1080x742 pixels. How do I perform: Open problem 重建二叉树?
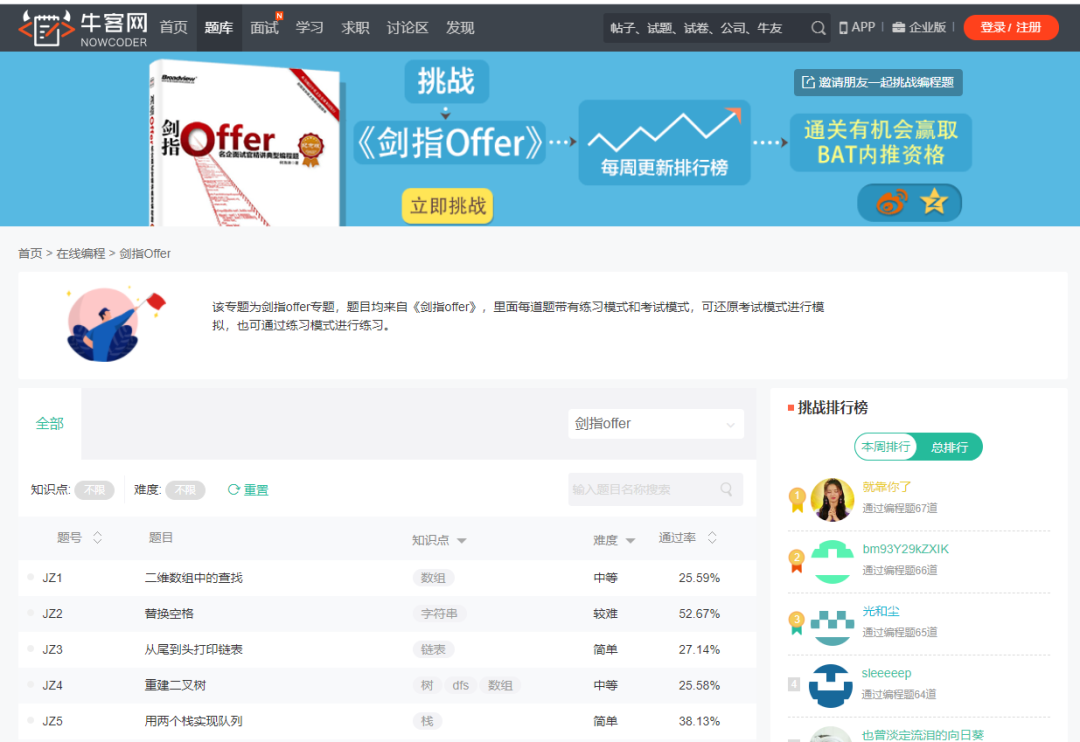[x=175, y=685]
